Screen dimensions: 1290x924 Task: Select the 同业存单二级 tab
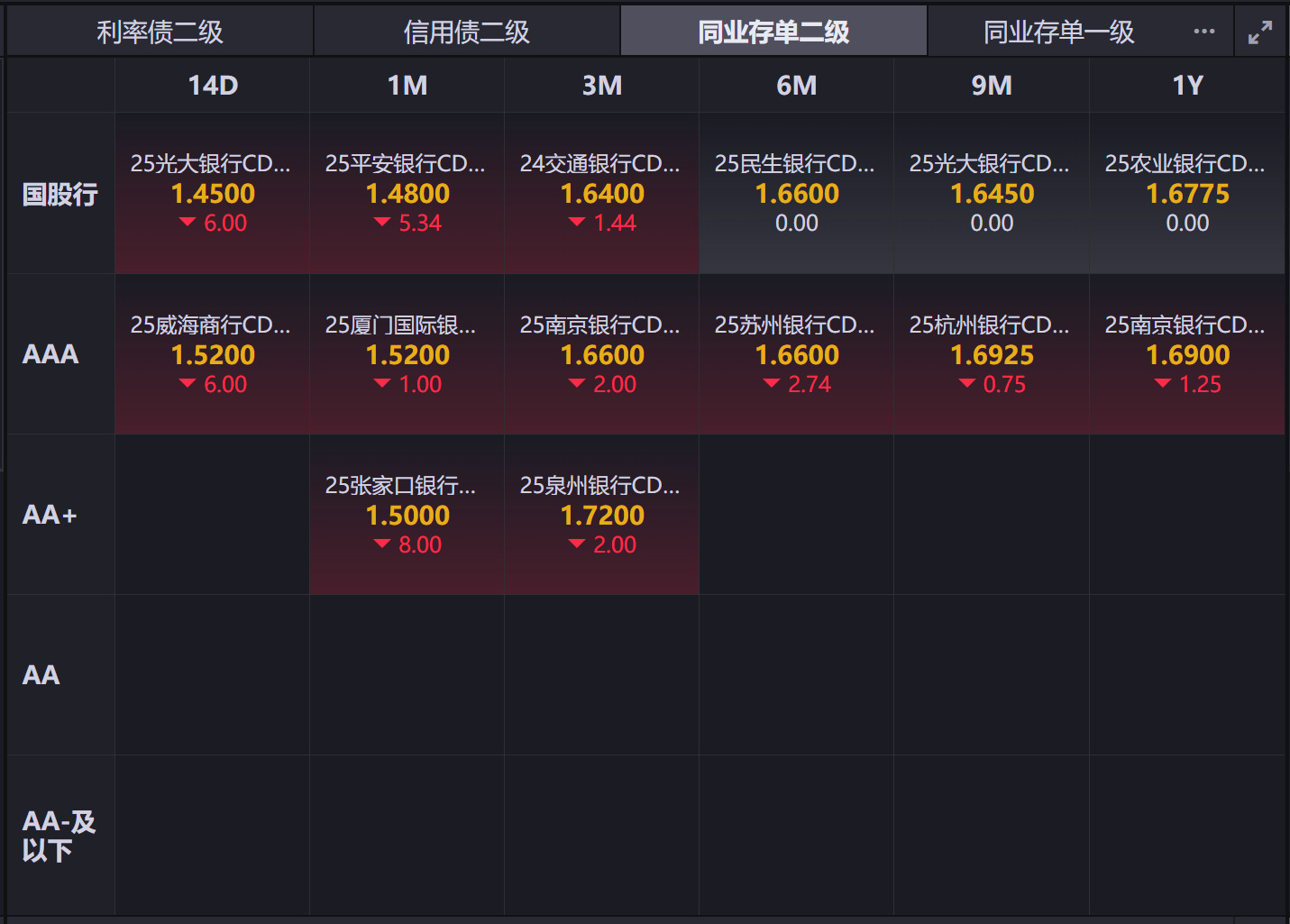773,32
